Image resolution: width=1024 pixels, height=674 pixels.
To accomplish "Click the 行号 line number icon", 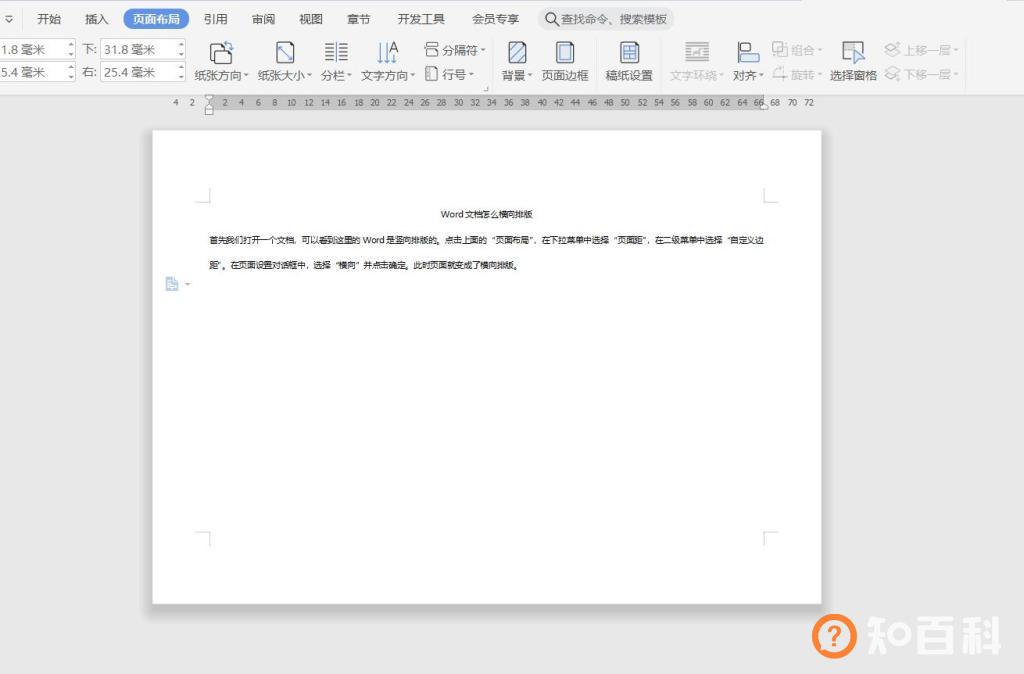I will tap(431, 74).
